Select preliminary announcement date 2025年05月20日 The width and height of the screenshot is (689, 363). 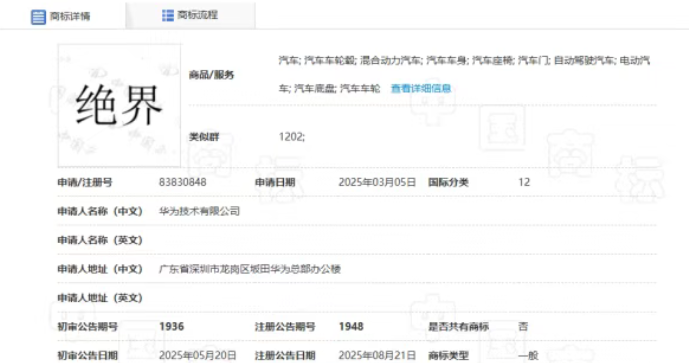pyautogui.click(x=197, y=355)
